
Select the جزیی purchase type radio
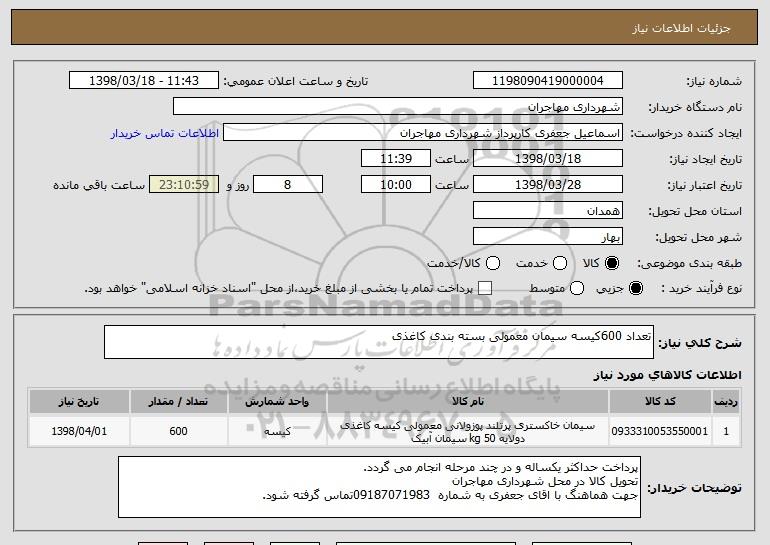(x=635, y=289)
